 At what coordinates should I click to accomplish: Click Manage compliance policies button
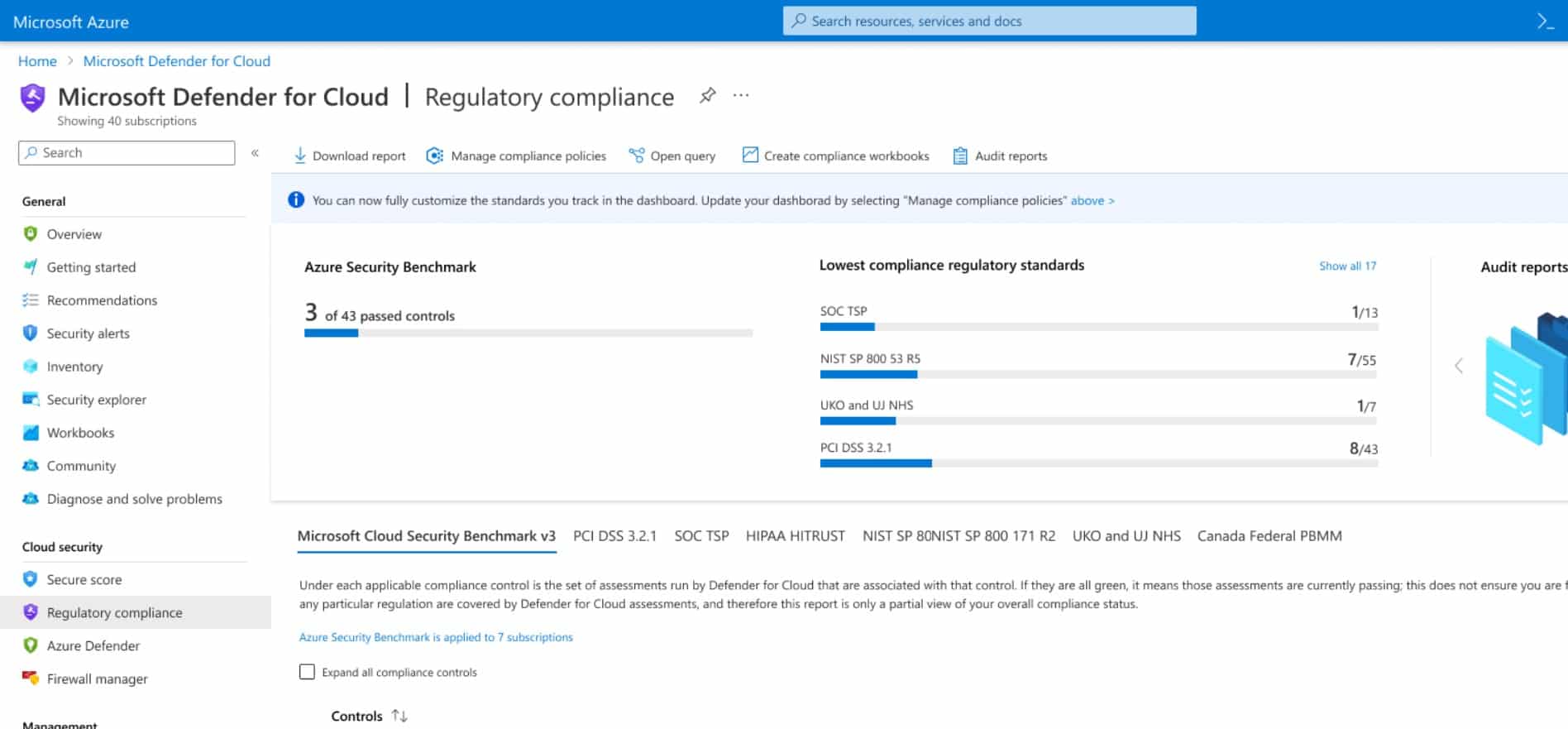point(516,156)
